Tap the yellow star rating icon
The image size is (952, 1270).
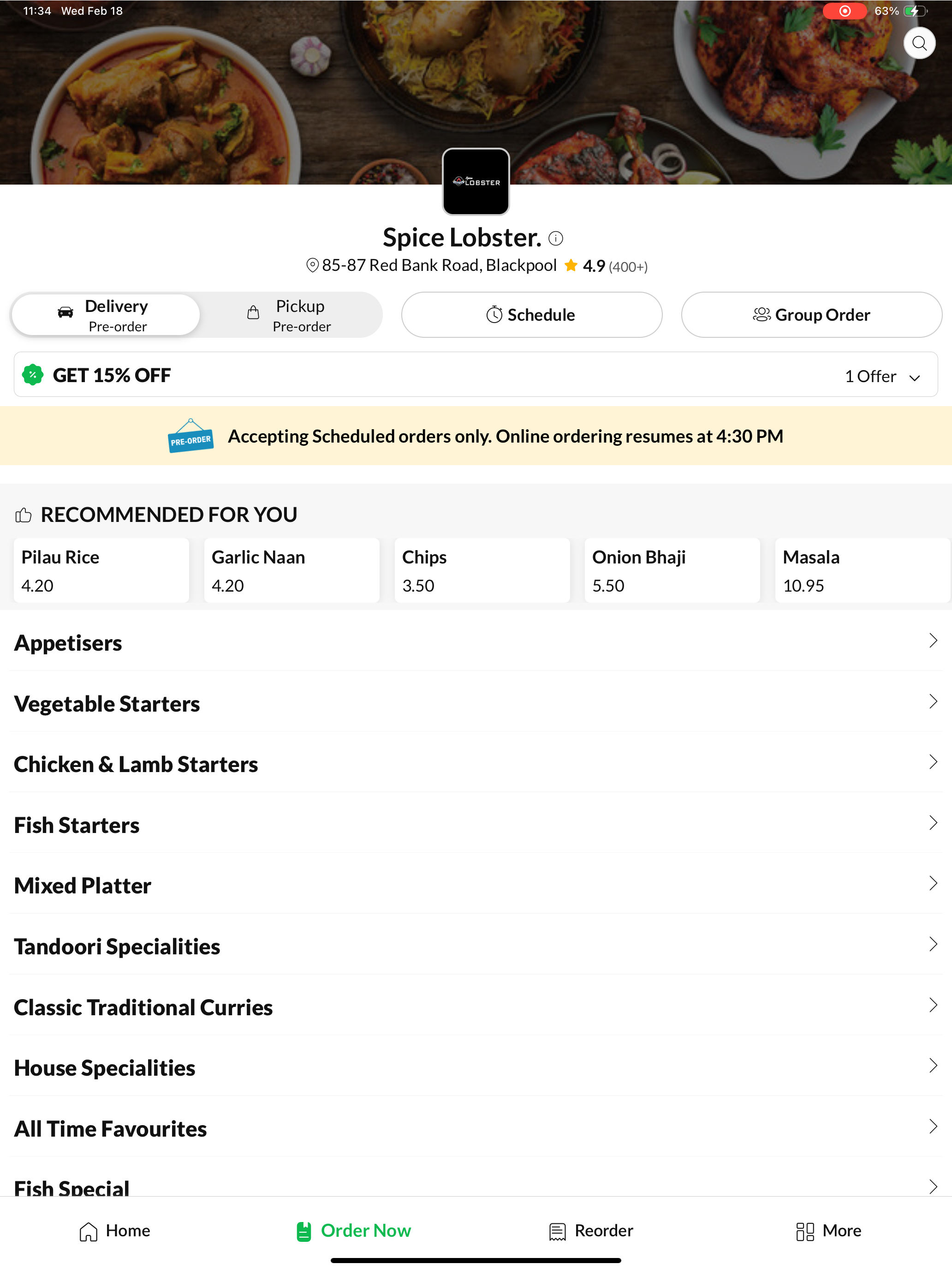click(x=571, y=265)
